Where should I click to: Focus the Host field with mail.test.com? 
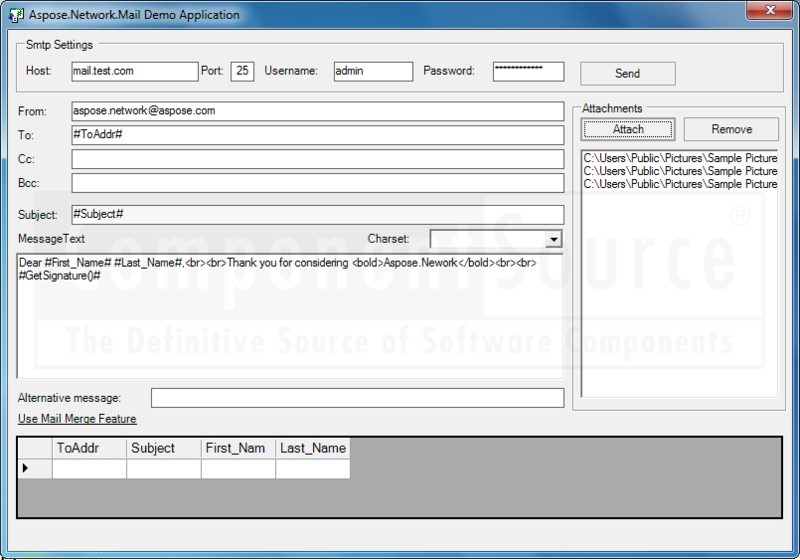point(135,71)
